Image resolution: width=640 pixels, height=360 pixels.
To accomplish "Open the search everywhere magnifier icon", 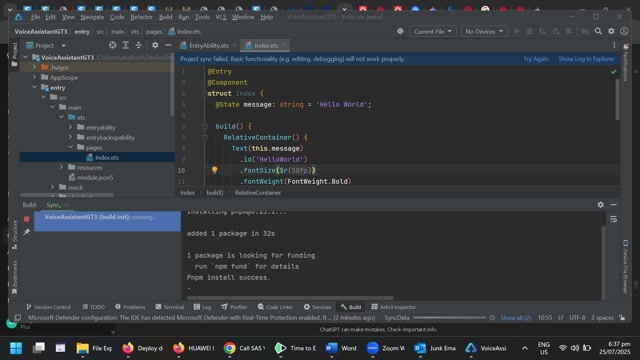I will click(598, 31).
